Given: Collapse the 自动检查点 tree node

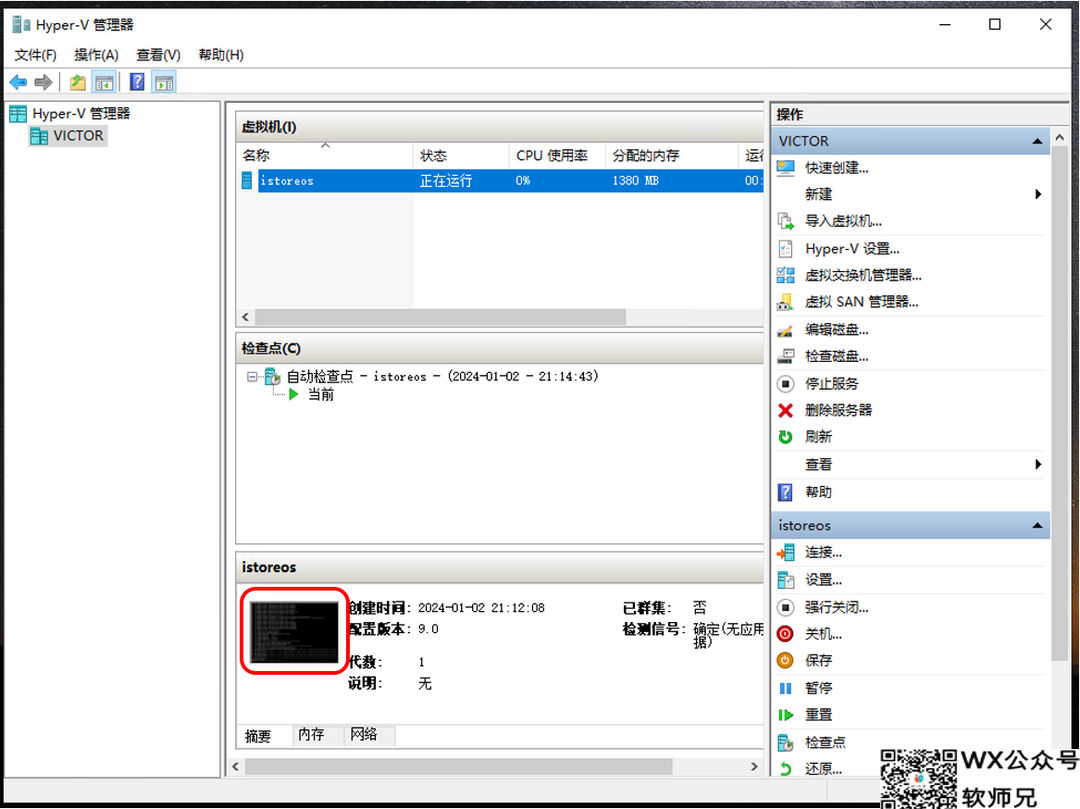Looking at the screenshot, I should 252,377.
